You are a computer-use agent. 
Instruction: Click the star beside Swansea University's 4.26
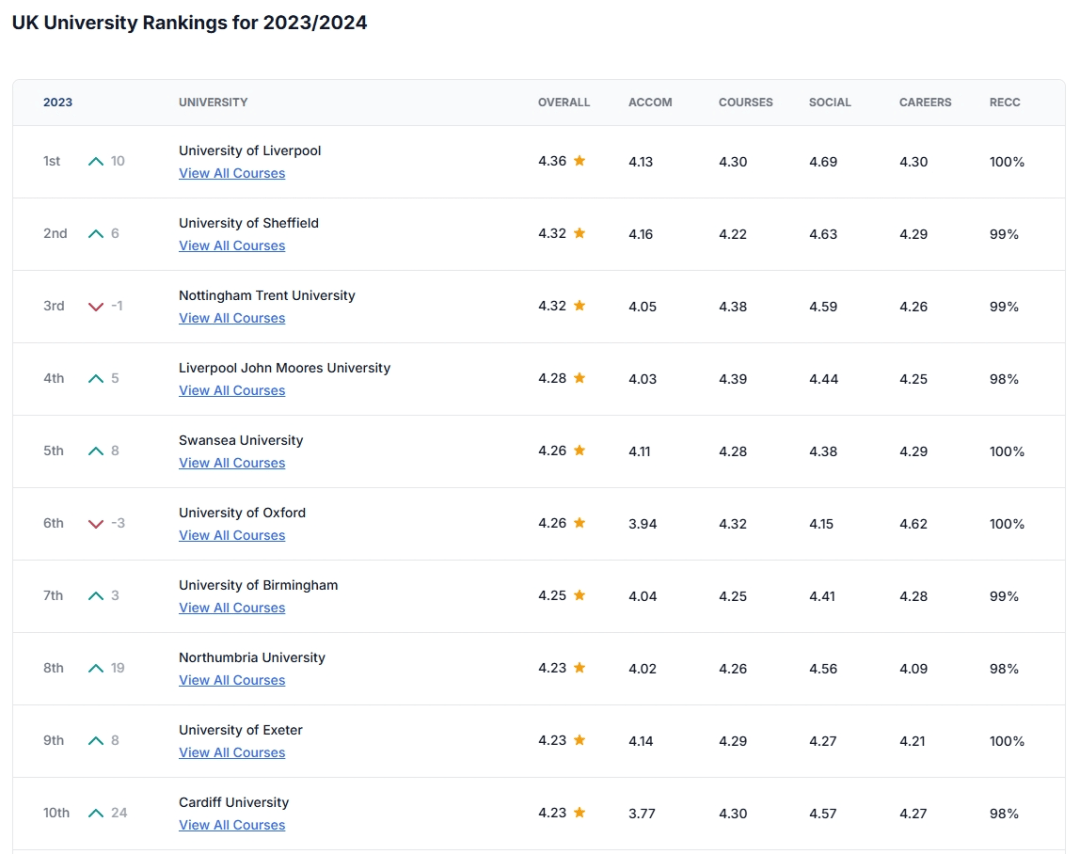[x=579, y=450]
